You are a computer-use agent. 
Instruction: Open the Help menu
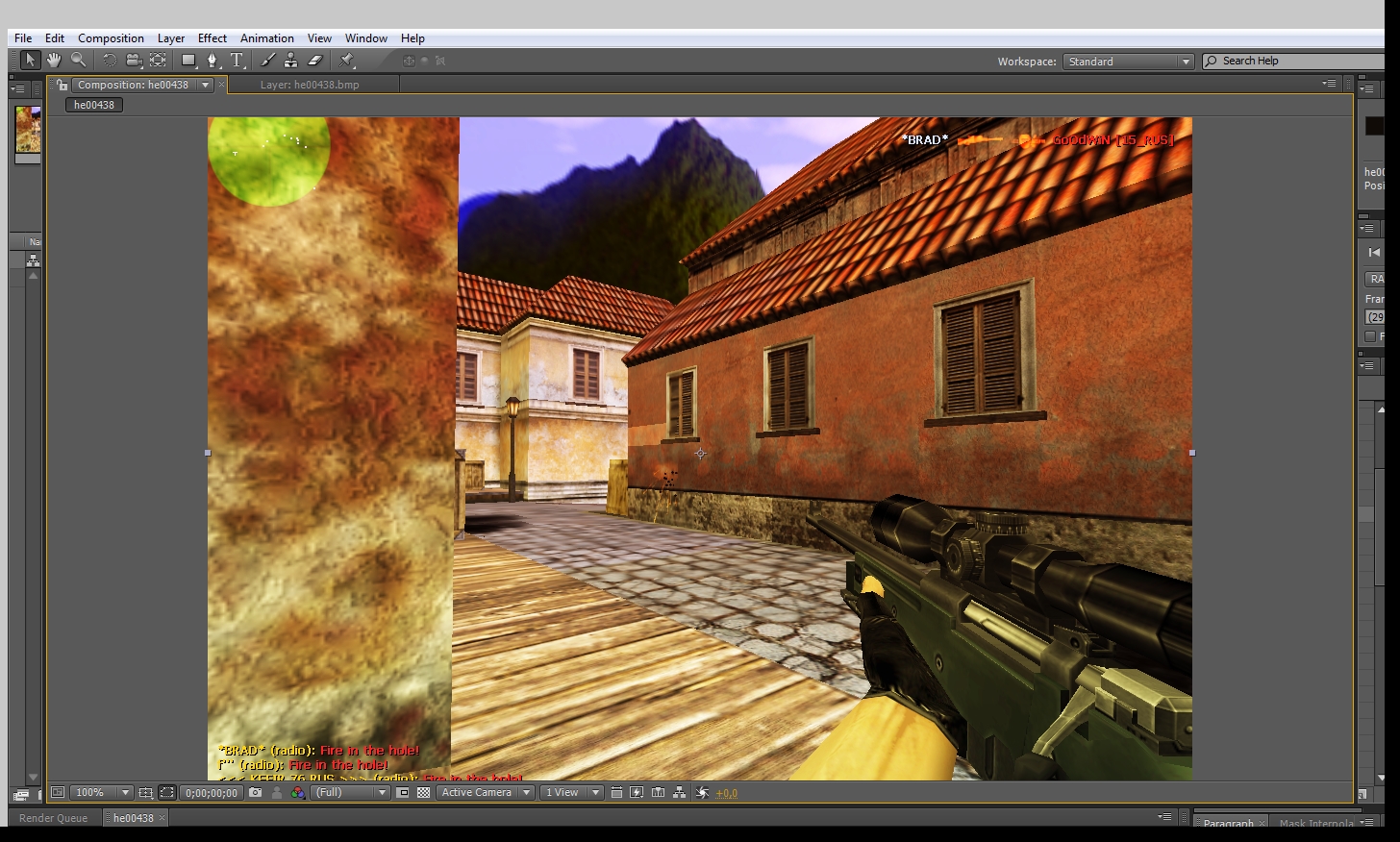coord(412,38)
